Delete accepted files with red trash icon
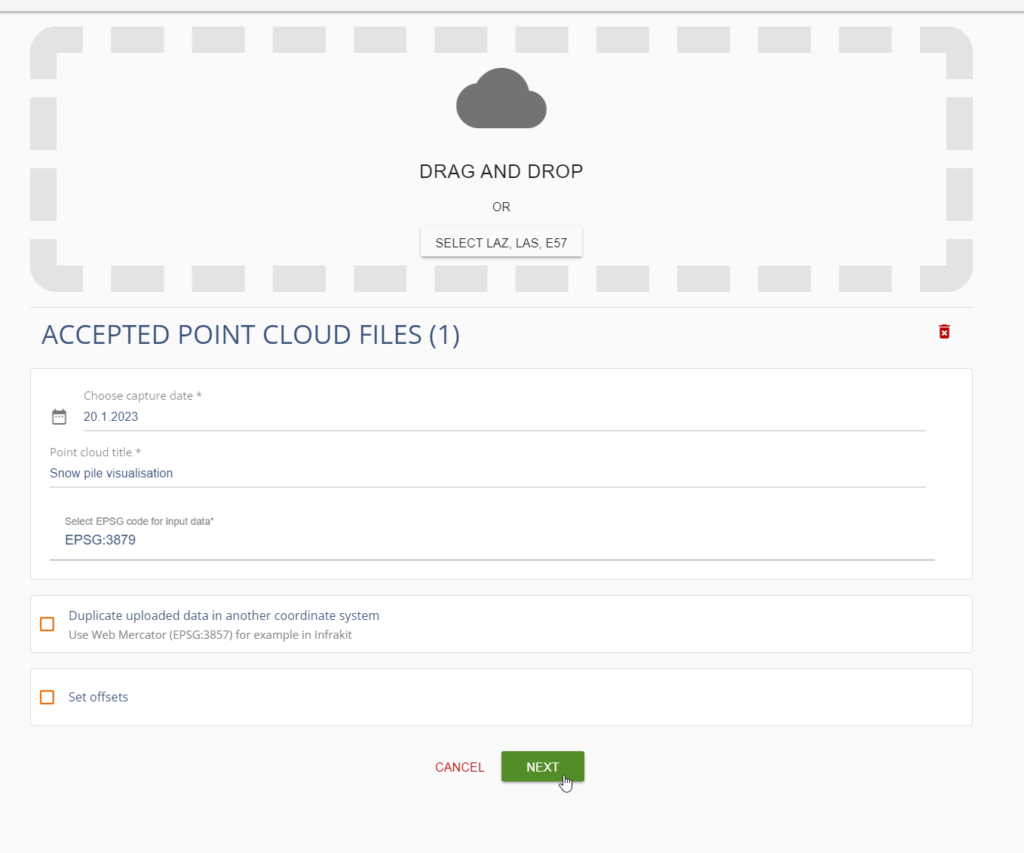The image size is (1024, 853). (944, 332)
